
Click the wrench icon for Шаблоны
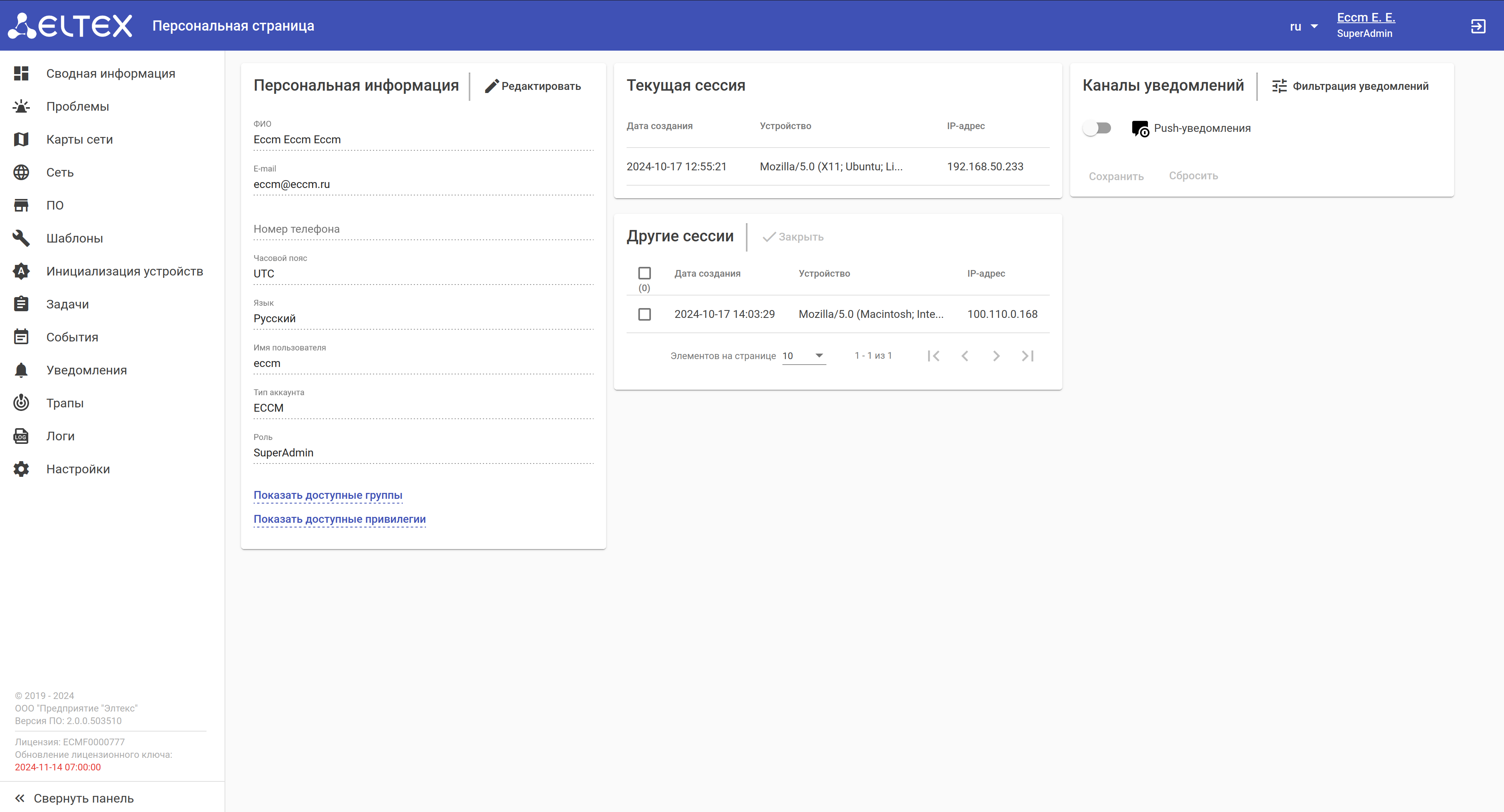click(x=21, y=238)
